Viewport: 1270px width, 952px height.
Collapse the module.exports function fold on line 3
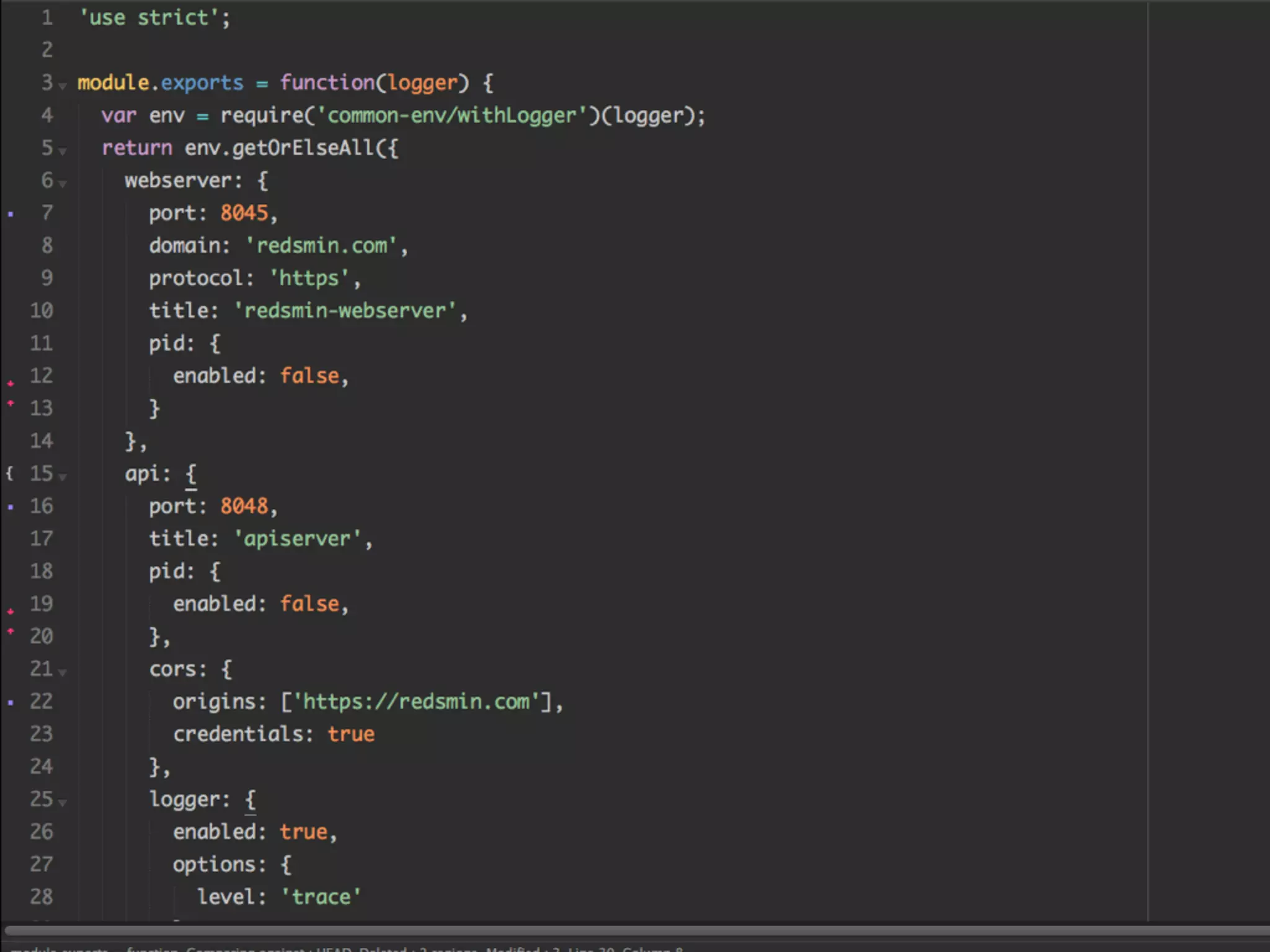62,86
